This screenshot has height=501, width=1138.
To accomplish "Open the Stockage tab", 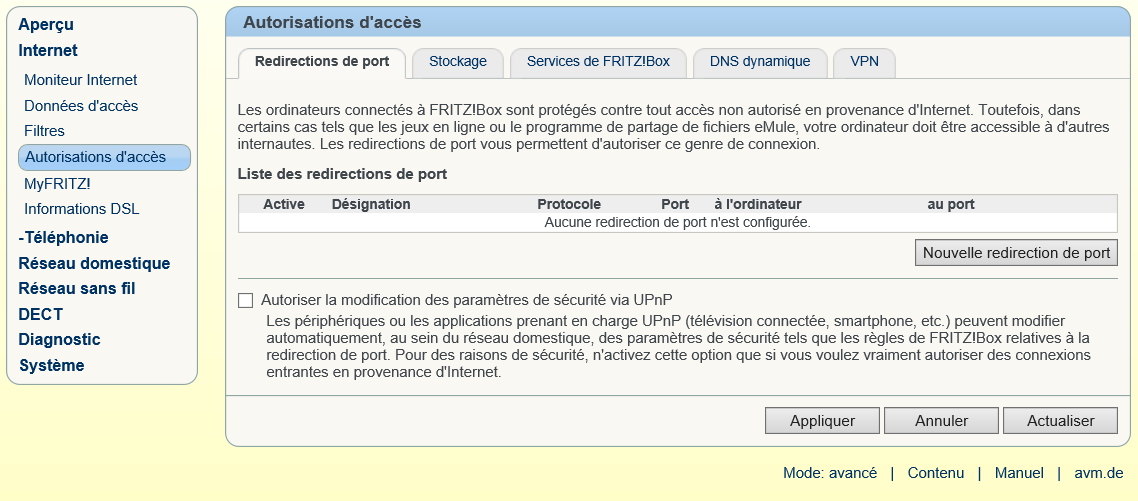I will pos(458,62).
